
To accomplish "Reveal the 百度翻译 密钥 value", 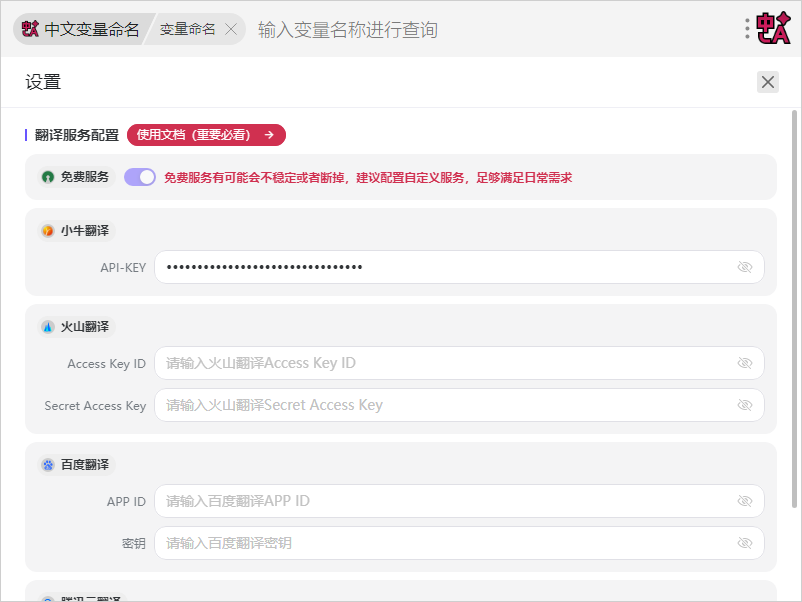I will tap(745, 543).
